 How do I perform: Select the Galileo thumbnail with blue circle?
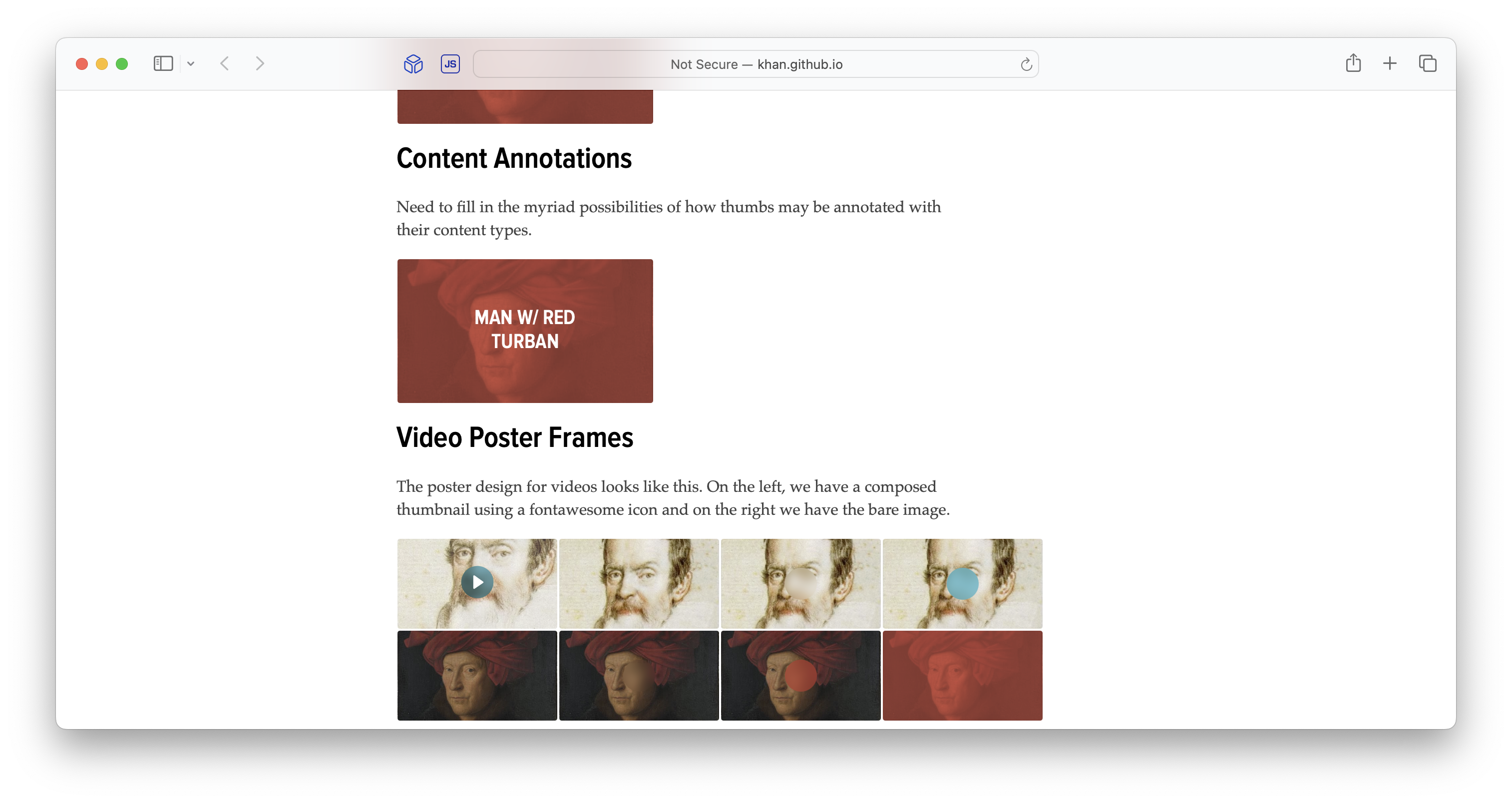point(962,583)
